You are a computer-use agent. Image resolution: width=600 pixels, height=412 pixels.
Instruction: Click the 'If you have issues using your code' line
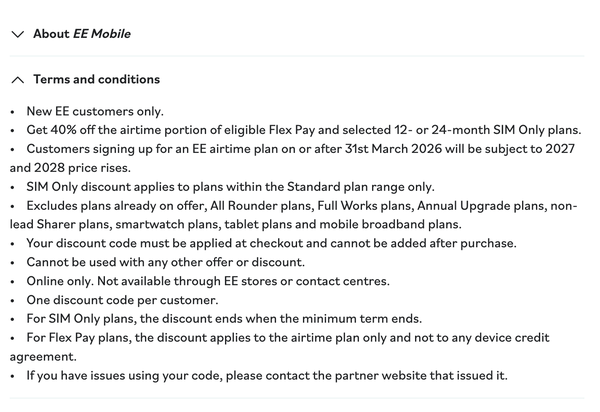[x=267, y=376]
